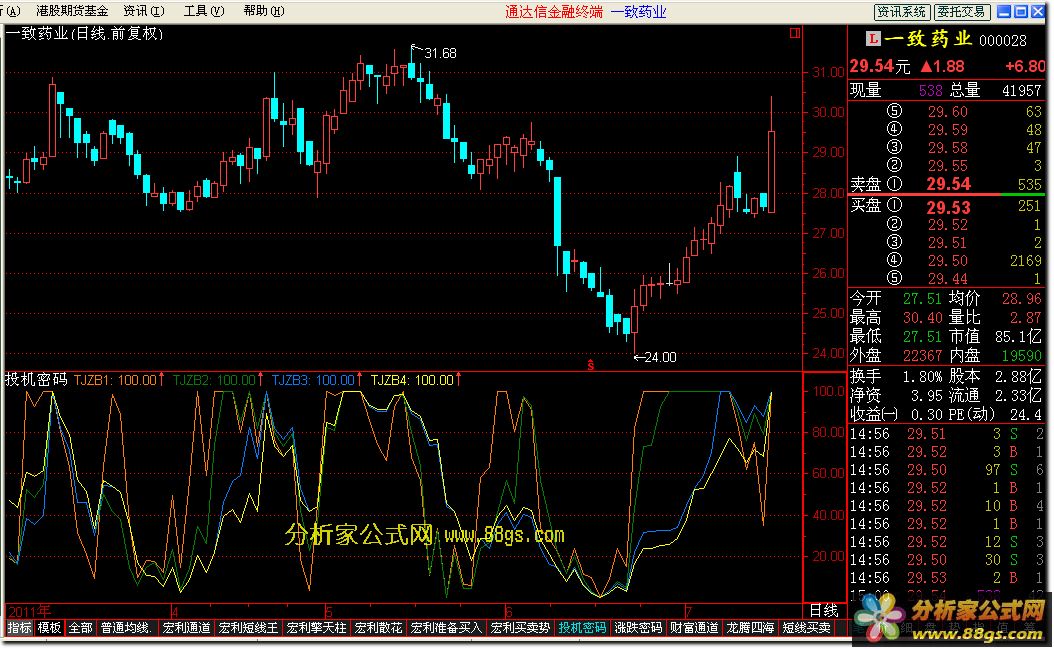The height and width of the screenshot is (649, 1054).
Task: Click the 委托交易 button
Action: (x=961, y=11)
